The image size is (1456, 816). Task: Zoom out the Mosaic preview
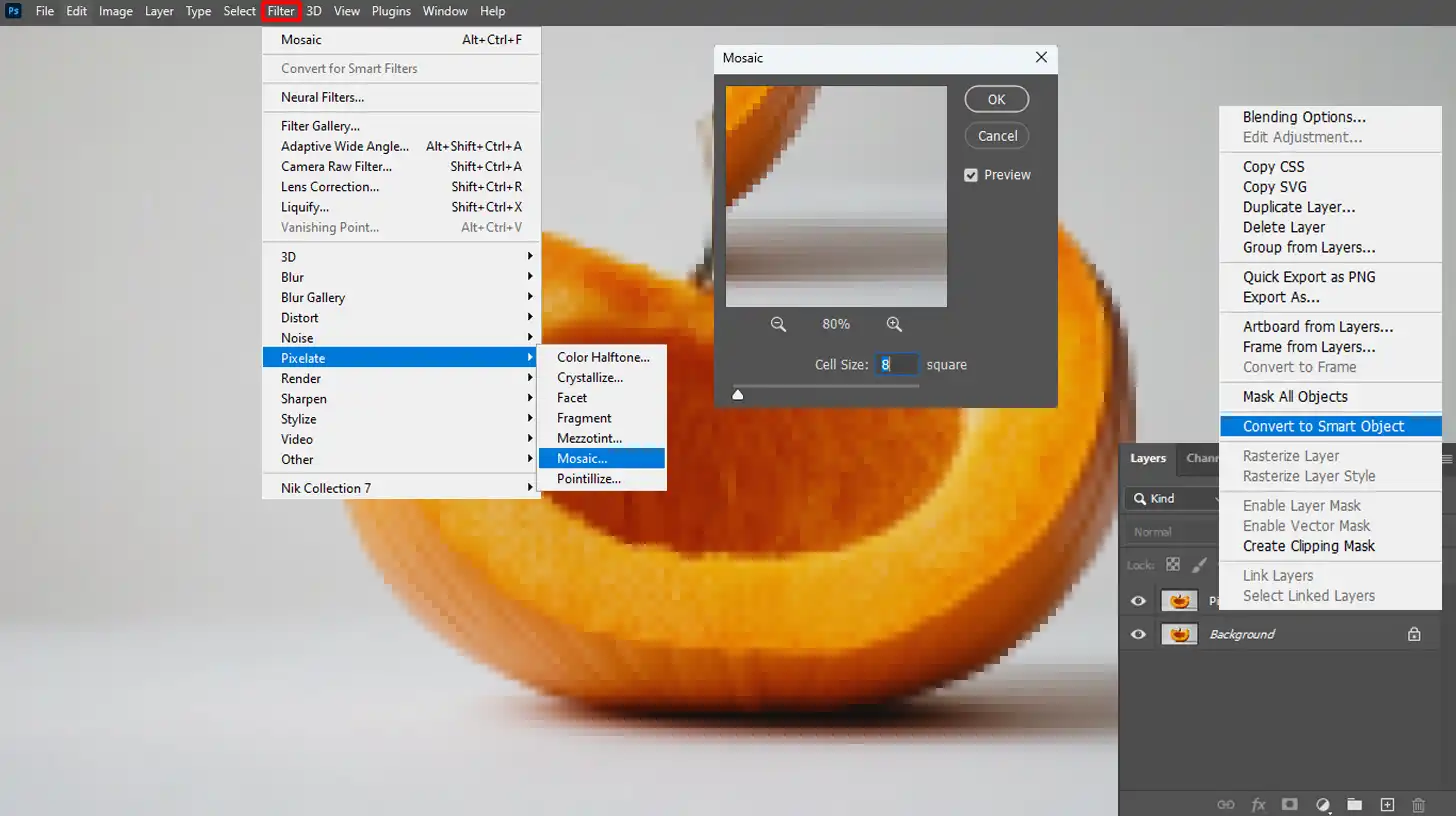778,324
